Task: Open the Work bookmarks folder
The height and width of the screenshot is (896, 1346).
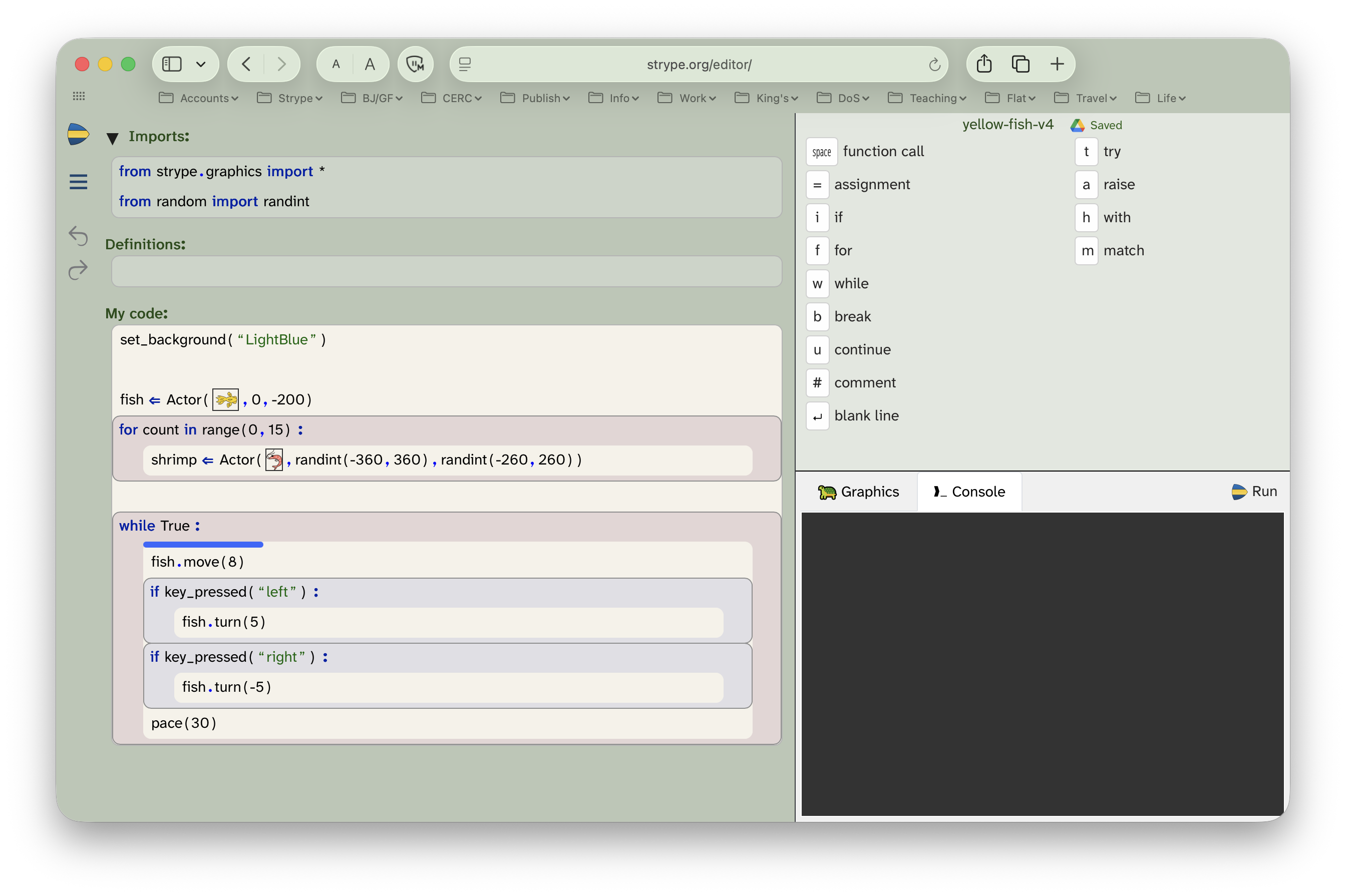Action: point(687,98)
